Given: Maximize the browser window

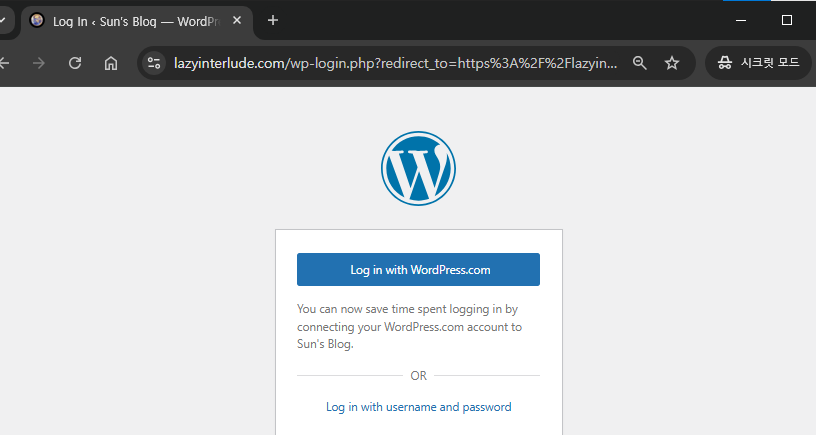Looking at the screenshot, I should coord(787,20).
